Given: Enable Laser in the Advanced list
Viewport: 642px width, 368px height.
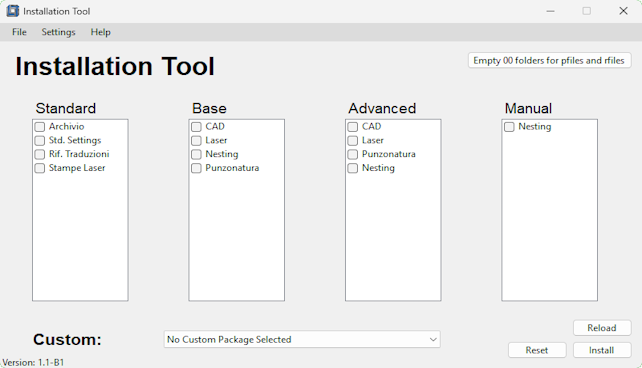Looking at the screenshot, I should pyautogui.click(x=353, y=141).
